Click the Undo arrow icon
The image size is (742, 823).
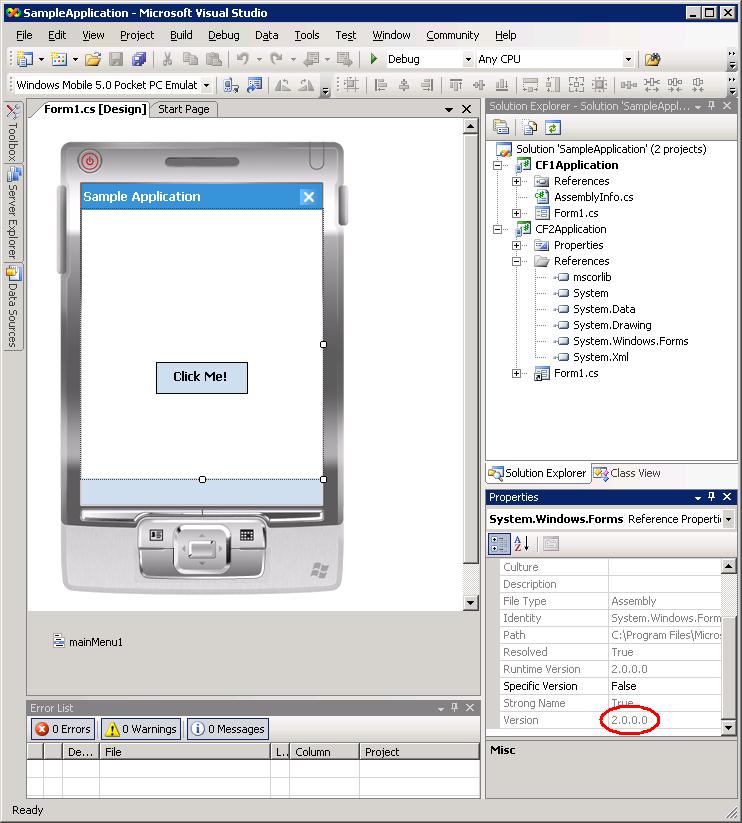(x=242, y=59)
